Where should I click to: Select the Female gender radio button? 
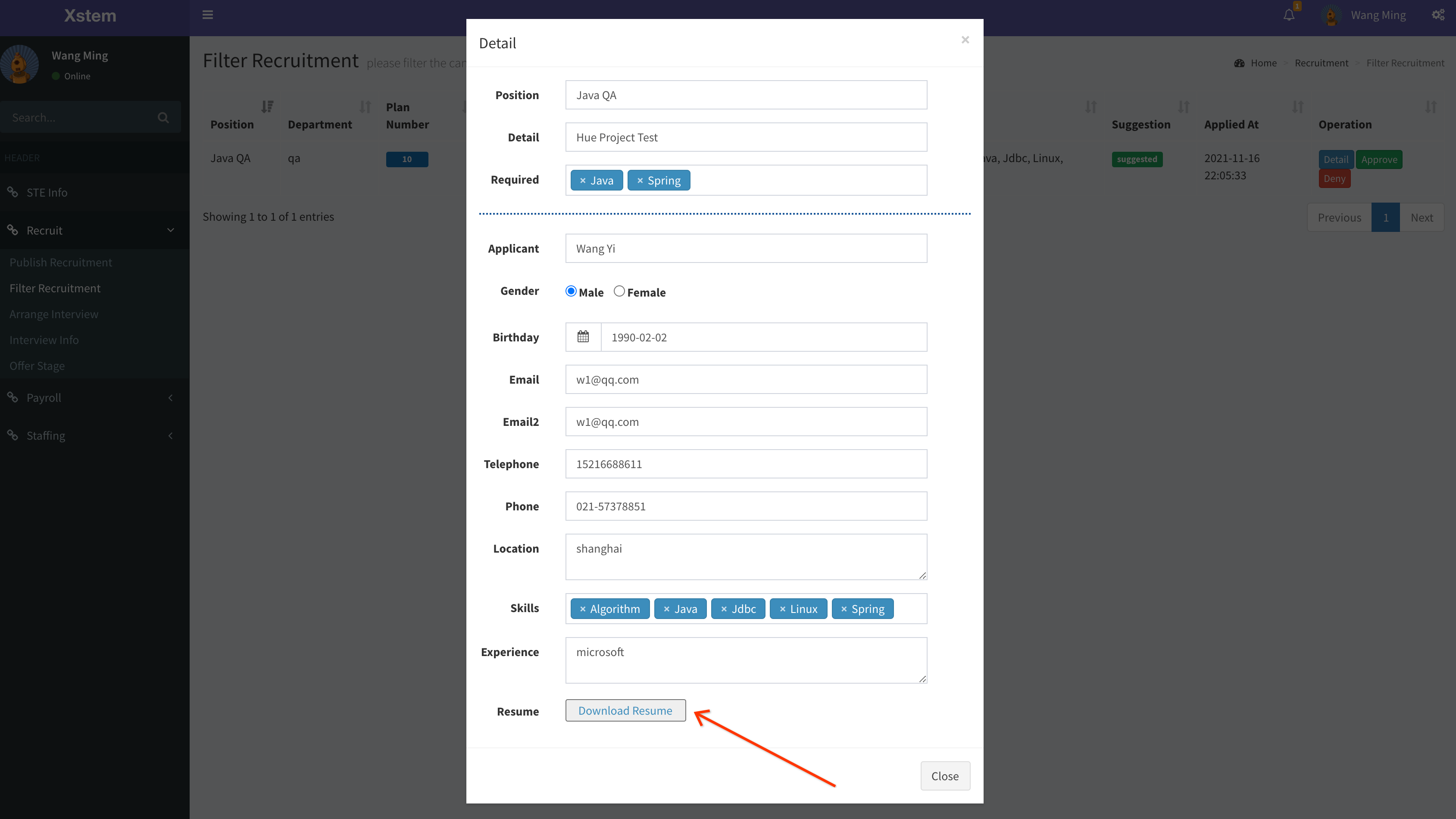click(619, 291)
